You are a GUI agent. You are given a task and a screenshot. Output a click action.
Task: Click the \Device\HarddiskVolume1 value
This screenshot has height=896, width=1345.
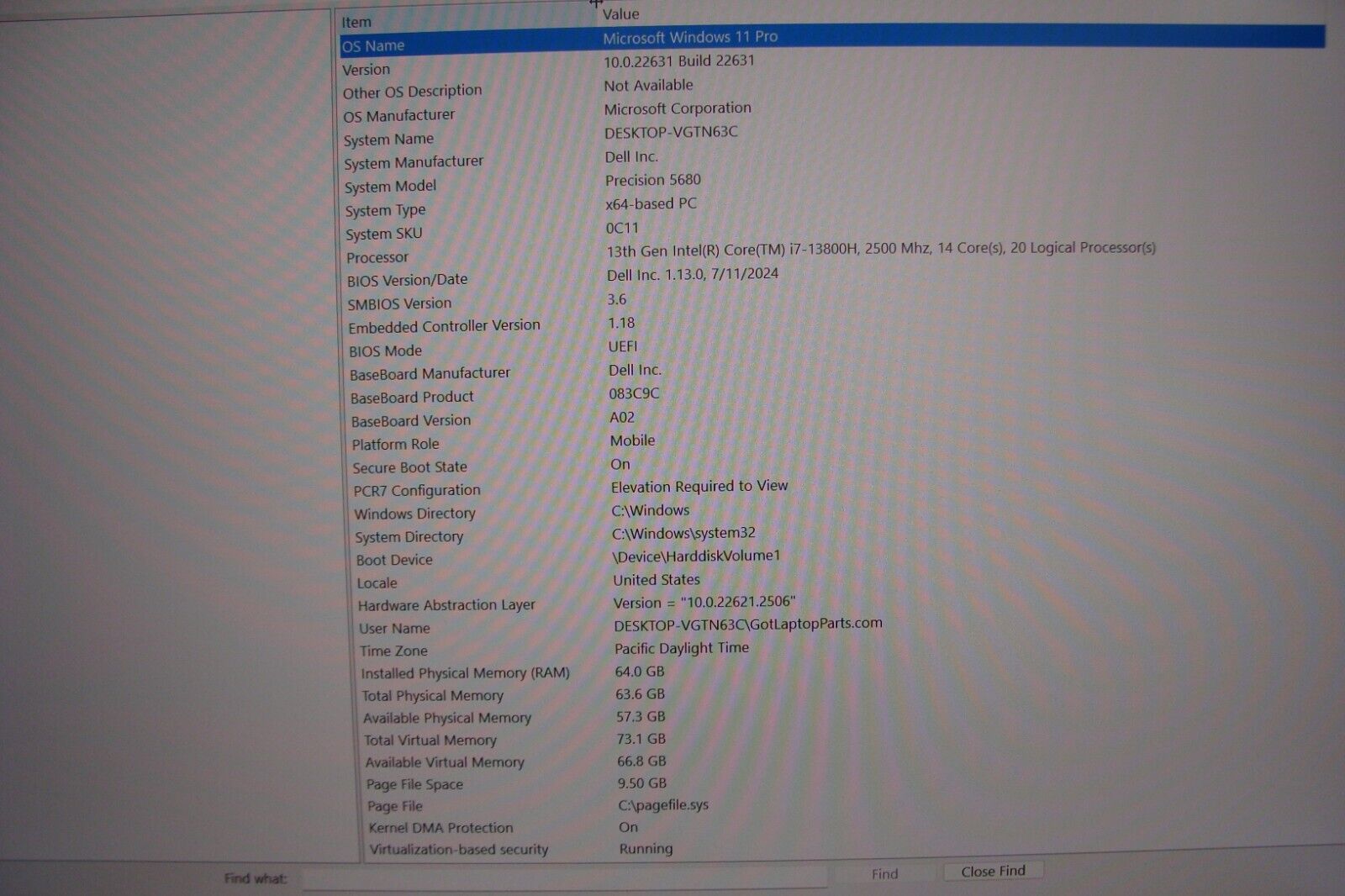coord(696,556)
